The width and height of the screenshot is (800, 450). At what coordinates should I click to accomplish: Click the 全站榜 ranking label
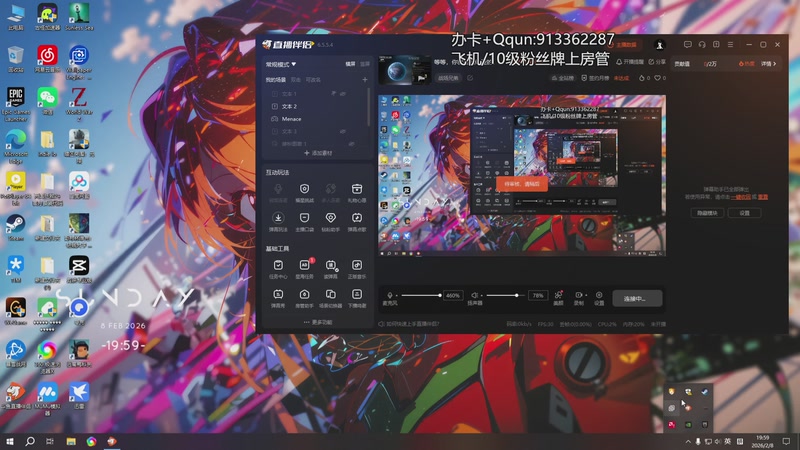562,78
